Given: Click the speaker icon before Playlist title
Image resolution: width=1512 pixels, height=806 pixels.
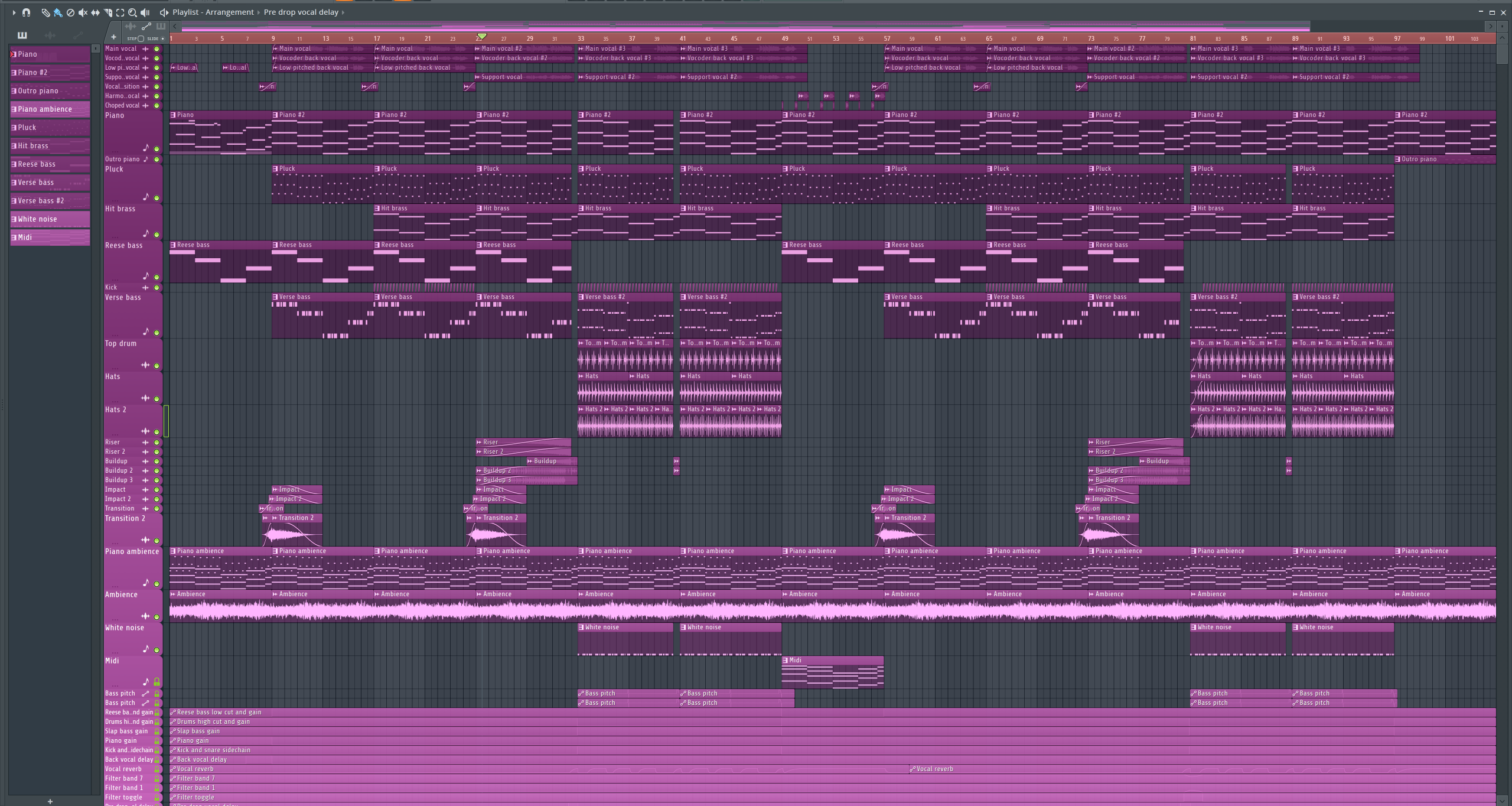Looking at the screenshot, I should point(164,12).
